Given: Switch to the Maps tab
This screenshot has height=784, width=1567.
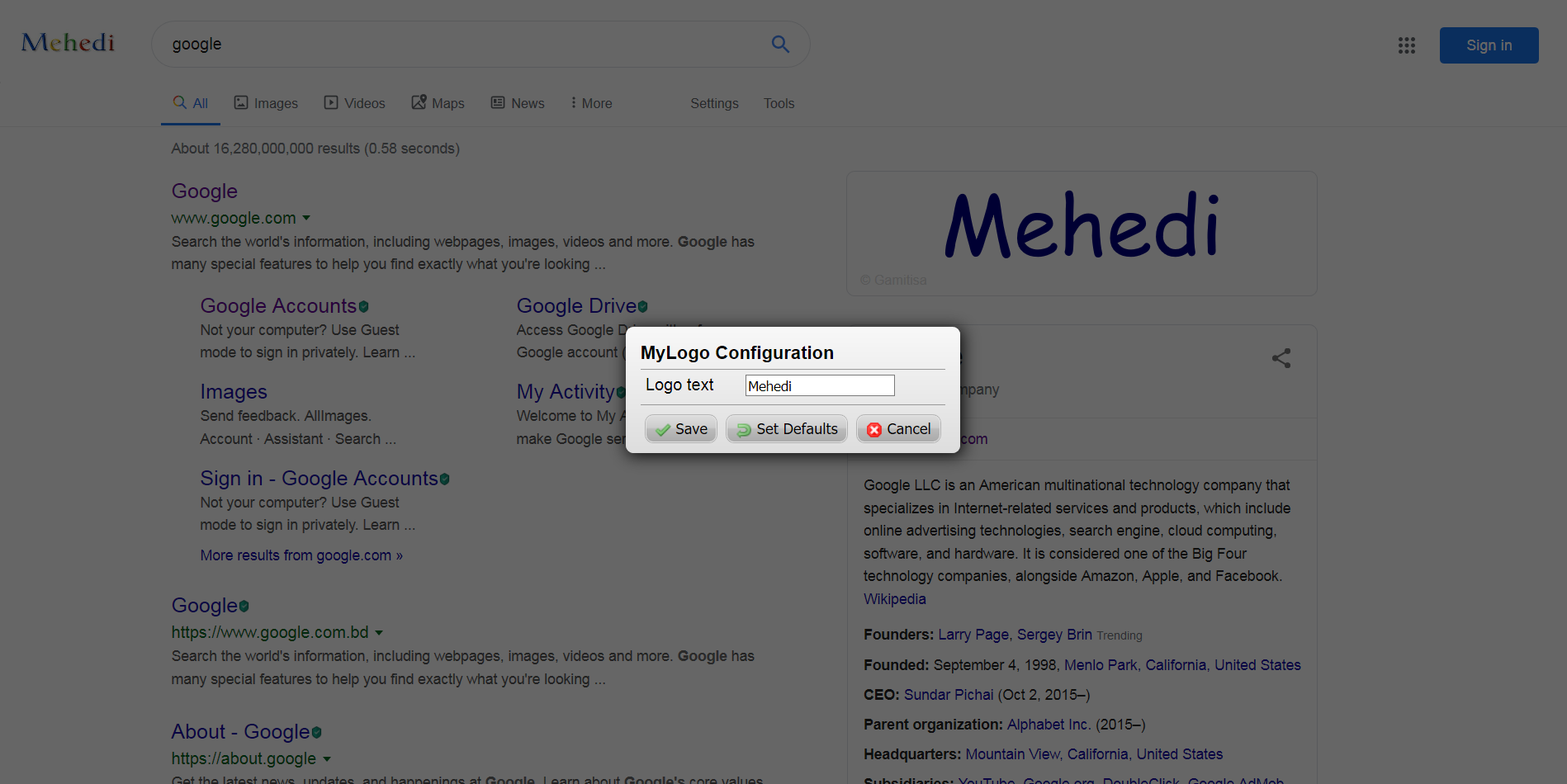Looking at the screenshot, I should coord(438,103).
